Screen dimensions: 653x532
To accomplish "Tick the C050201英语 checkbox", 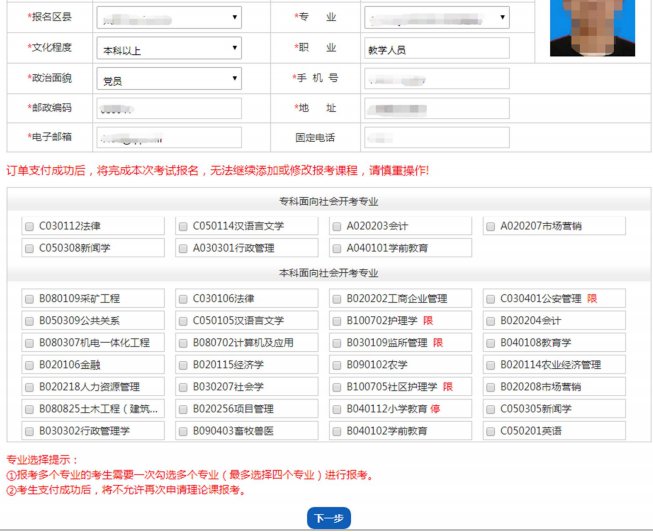I will [x=490, y=431].
